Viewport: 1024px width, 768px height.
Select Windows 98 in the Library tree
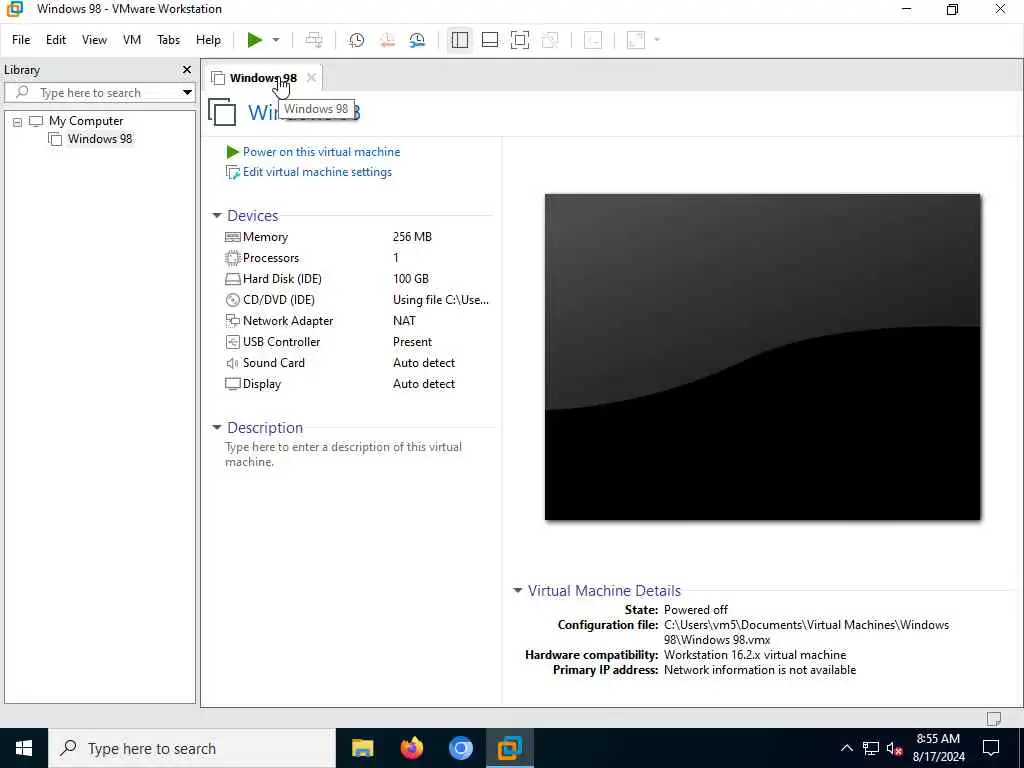100,139
